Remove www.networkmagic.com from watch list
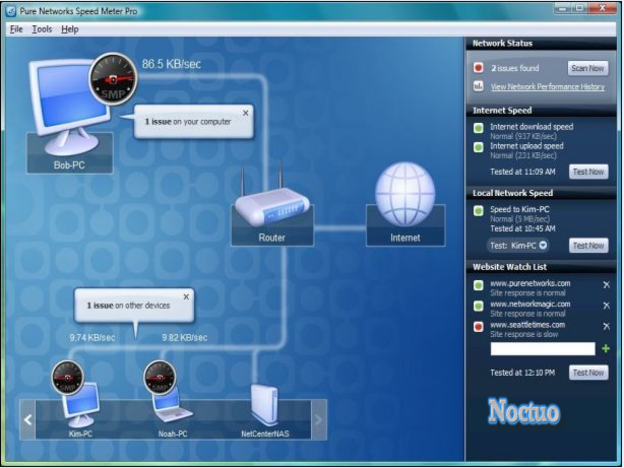 pyautogui.click(x=606, y=306)
